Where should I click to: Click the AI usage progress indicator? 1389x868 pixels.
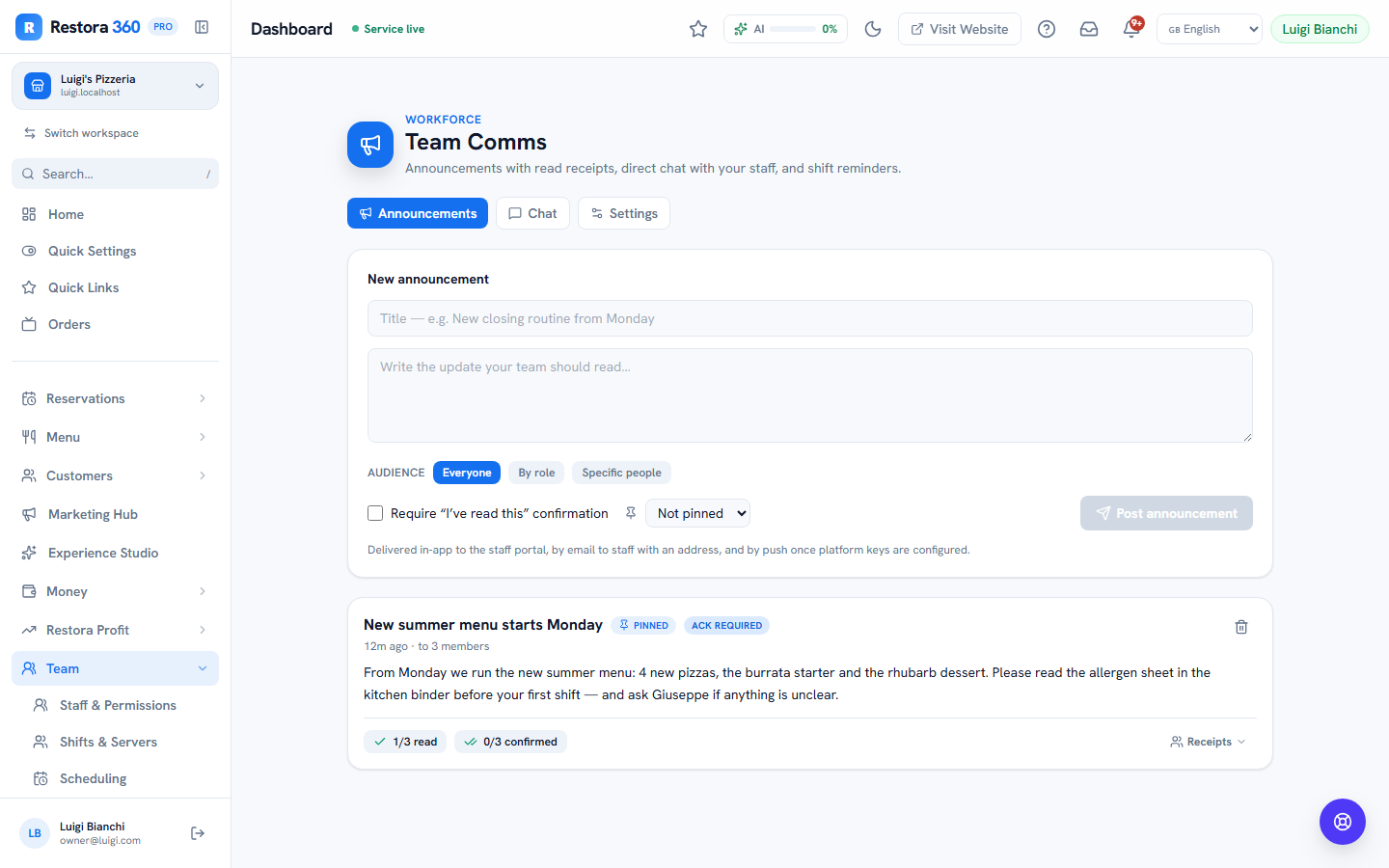click(x=785, y=29)
